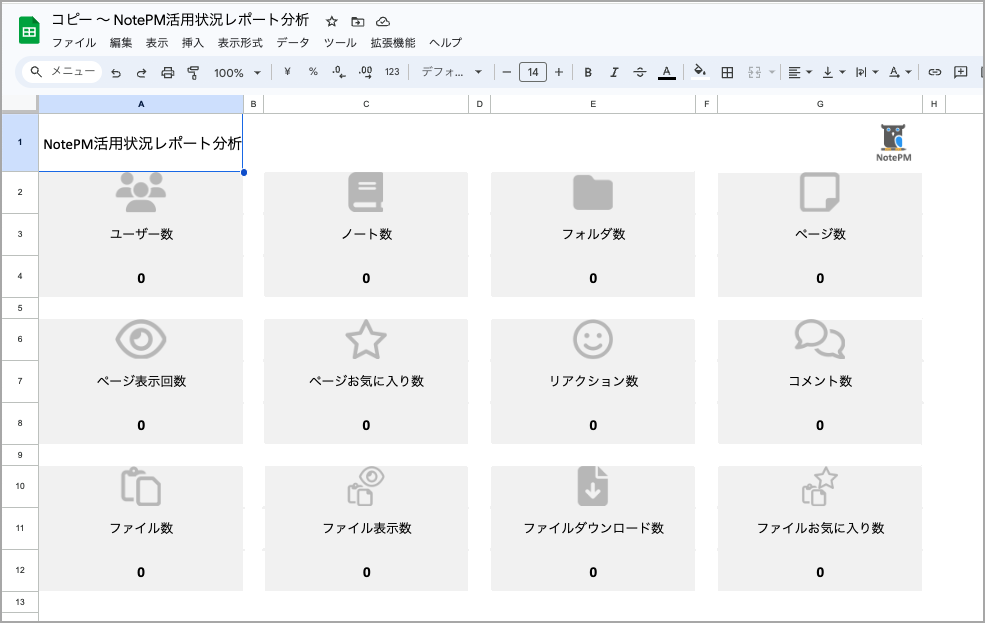Open the 表示形式 menu
This screenshot has width=985, height=623.
(x=240, y=43)
